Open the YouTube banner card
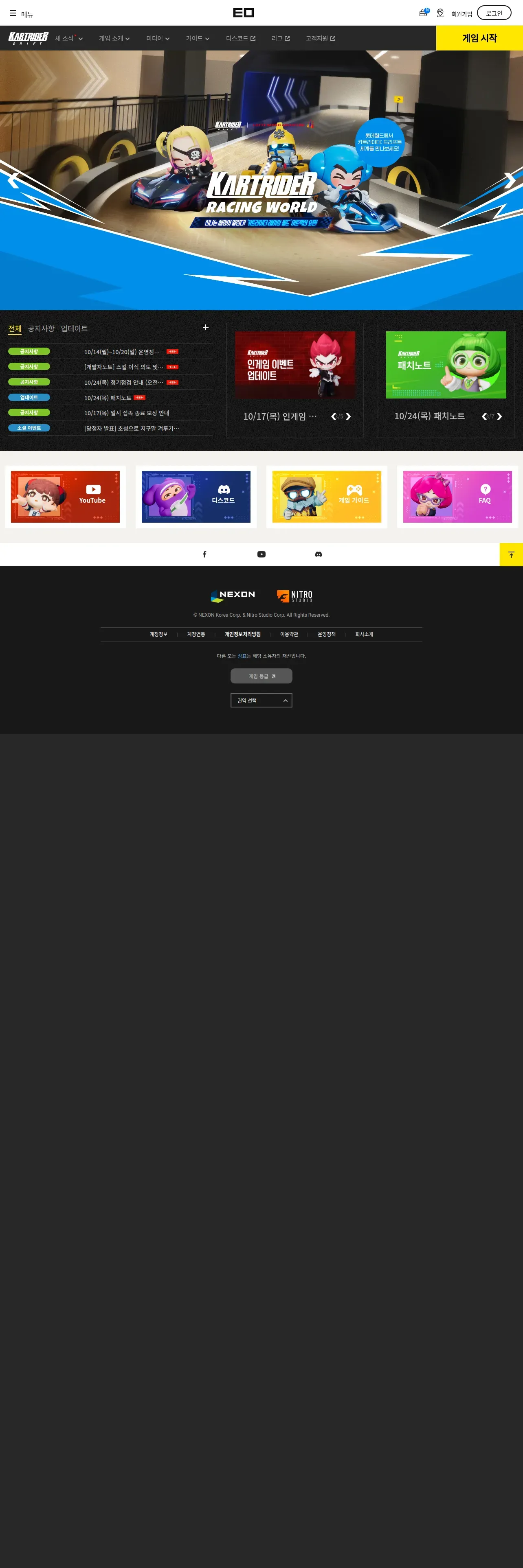 click(65, 497)
